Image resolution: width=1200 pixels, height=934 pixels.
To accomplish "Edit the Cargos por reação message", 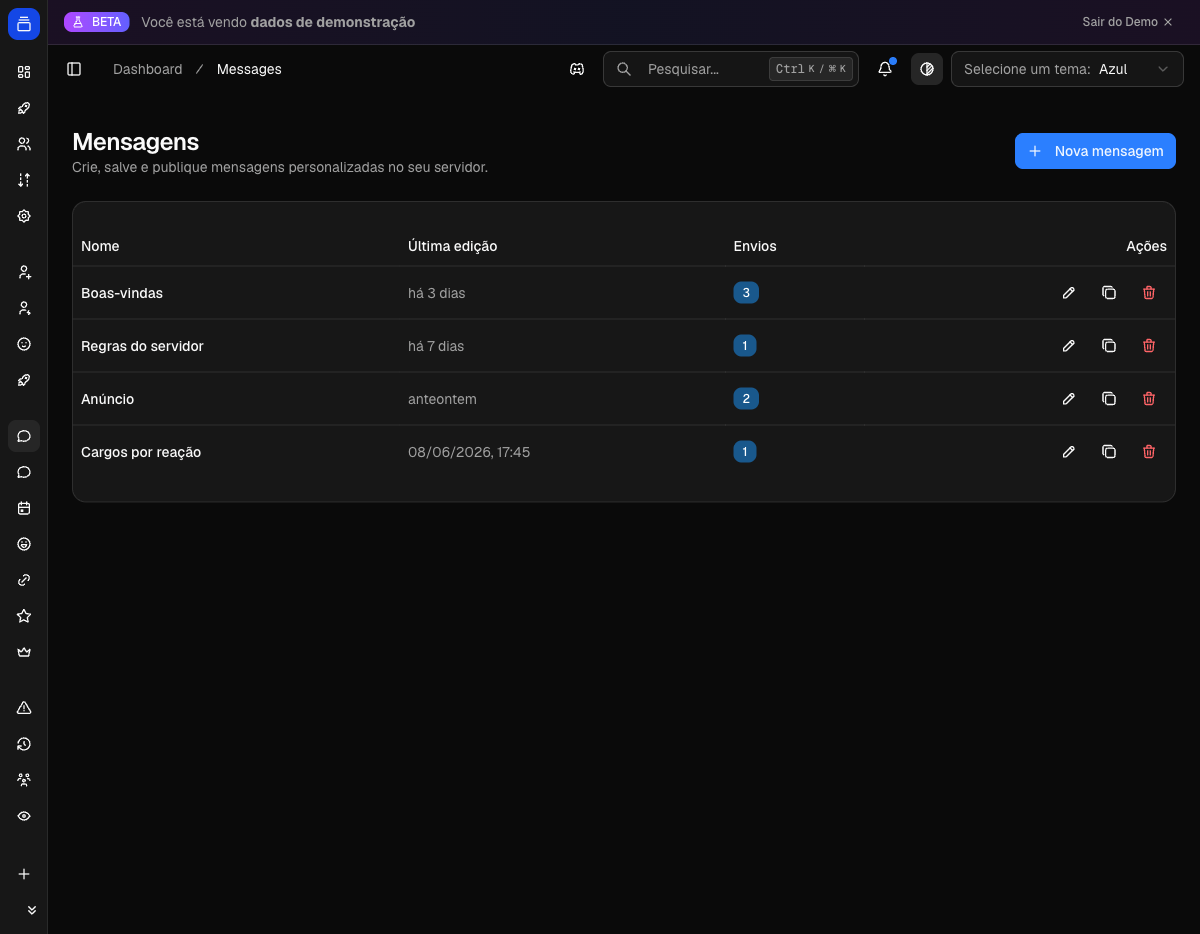I will click(x=1069, y=452).
